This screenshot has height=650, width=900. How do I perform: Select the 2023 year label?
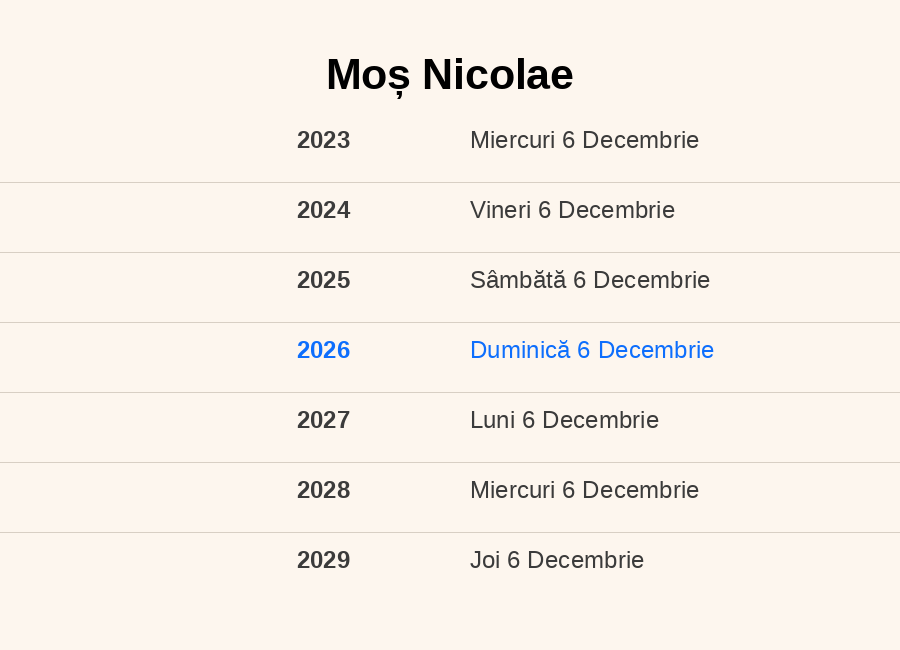(323, 140)
